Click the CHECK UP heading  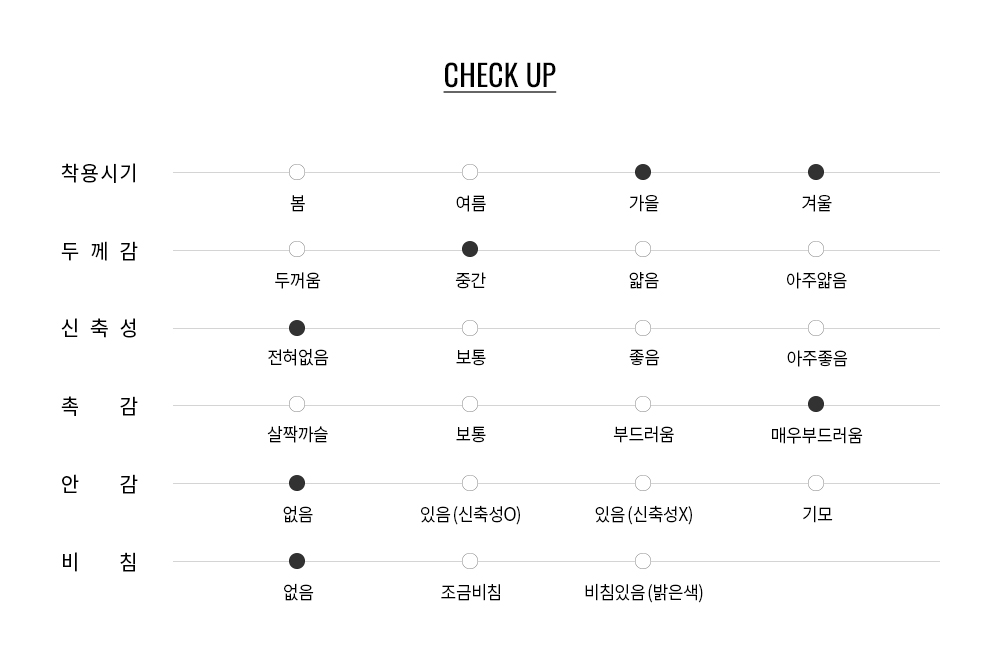(499, 76)
